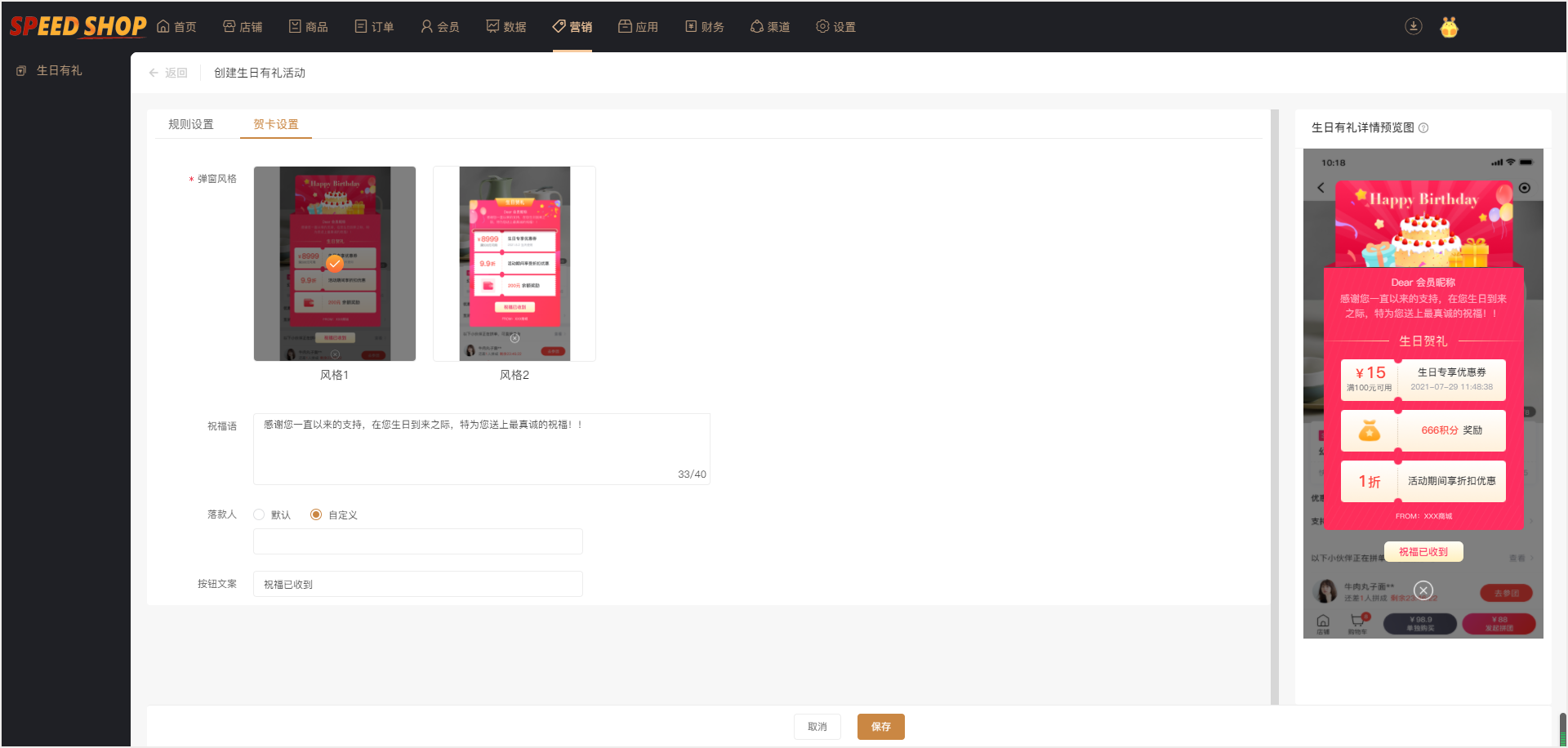Click the 保存 button
The image size is (1568, 748).
pyautogui.click(x=881, y=727)
